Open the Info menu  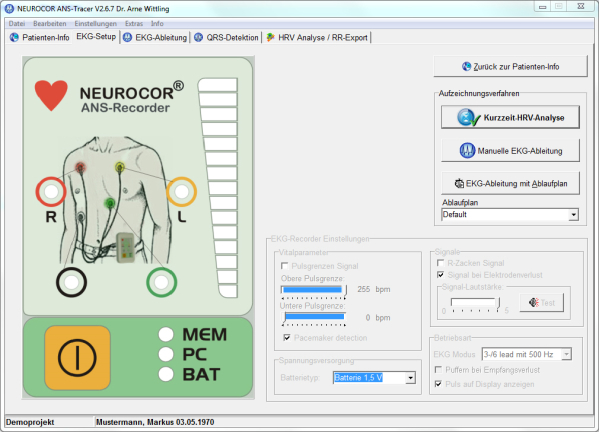pyautogui.click(x=157, y=24)
